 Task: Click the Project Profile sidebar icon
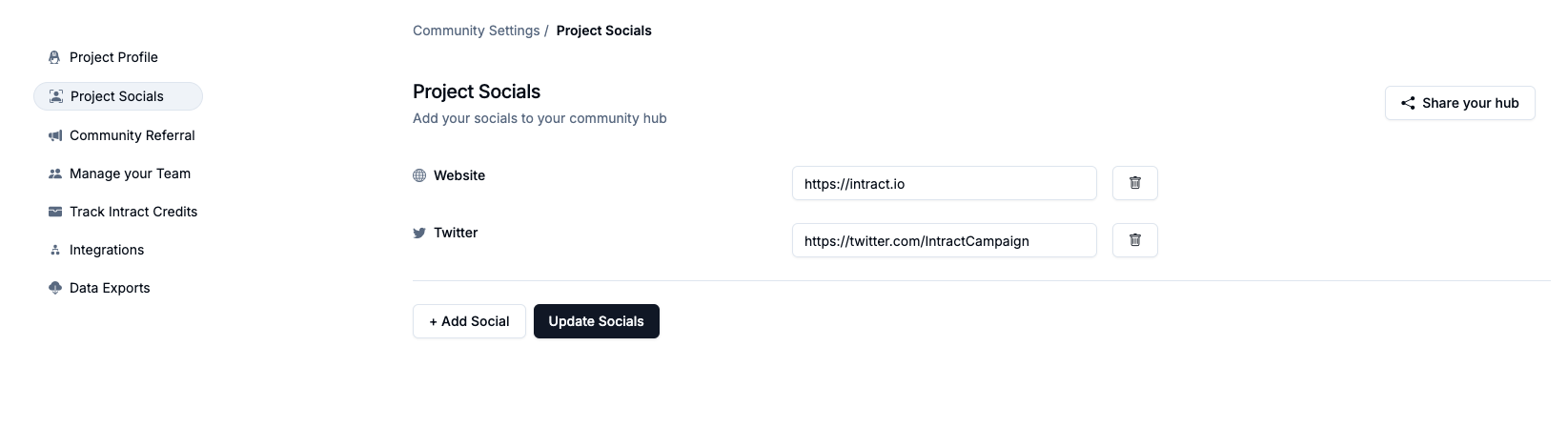click(x=54, y=57)
